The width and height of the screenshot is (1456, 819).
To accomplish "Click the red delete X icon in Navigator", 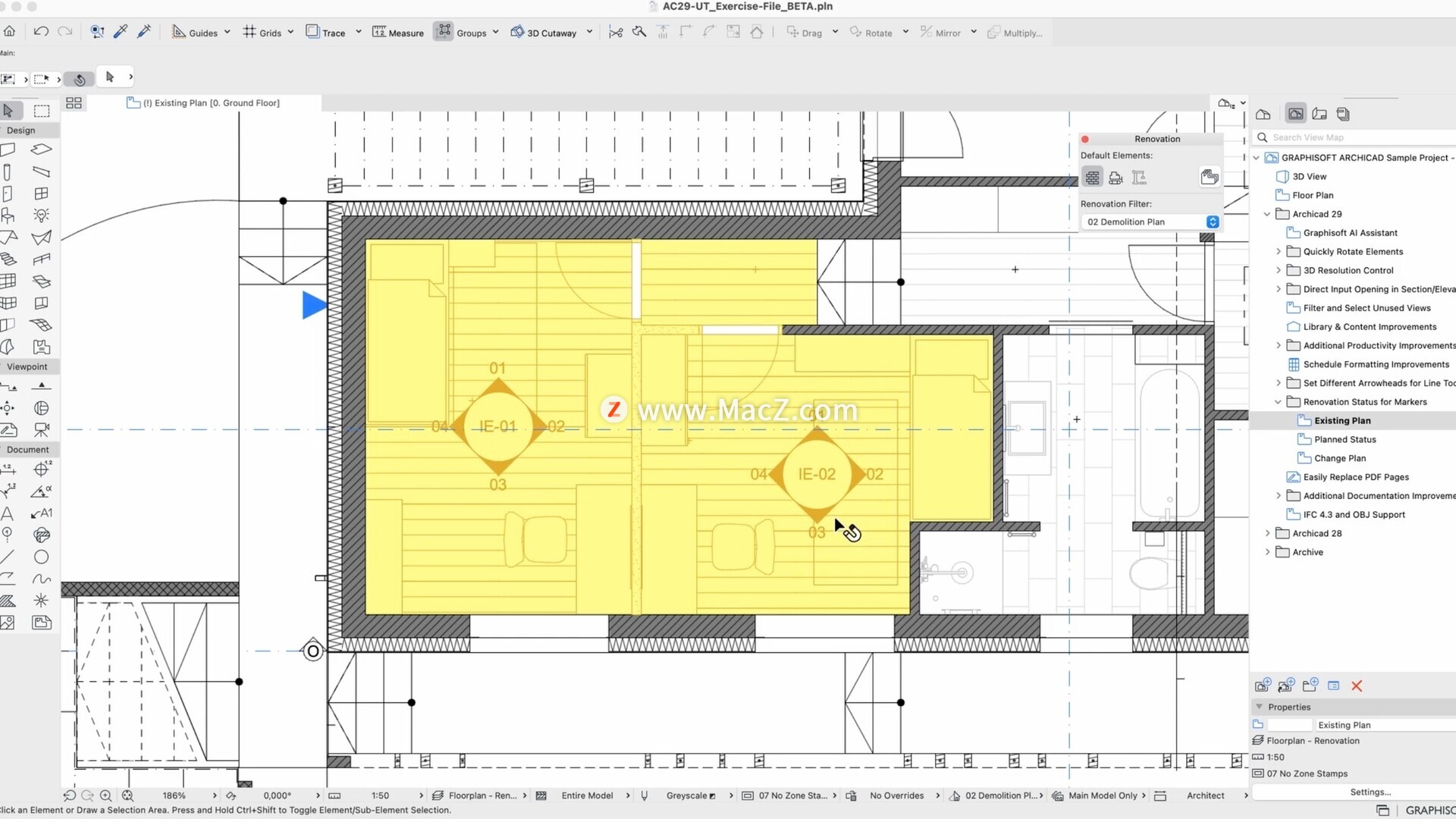I will (1357, 686).
